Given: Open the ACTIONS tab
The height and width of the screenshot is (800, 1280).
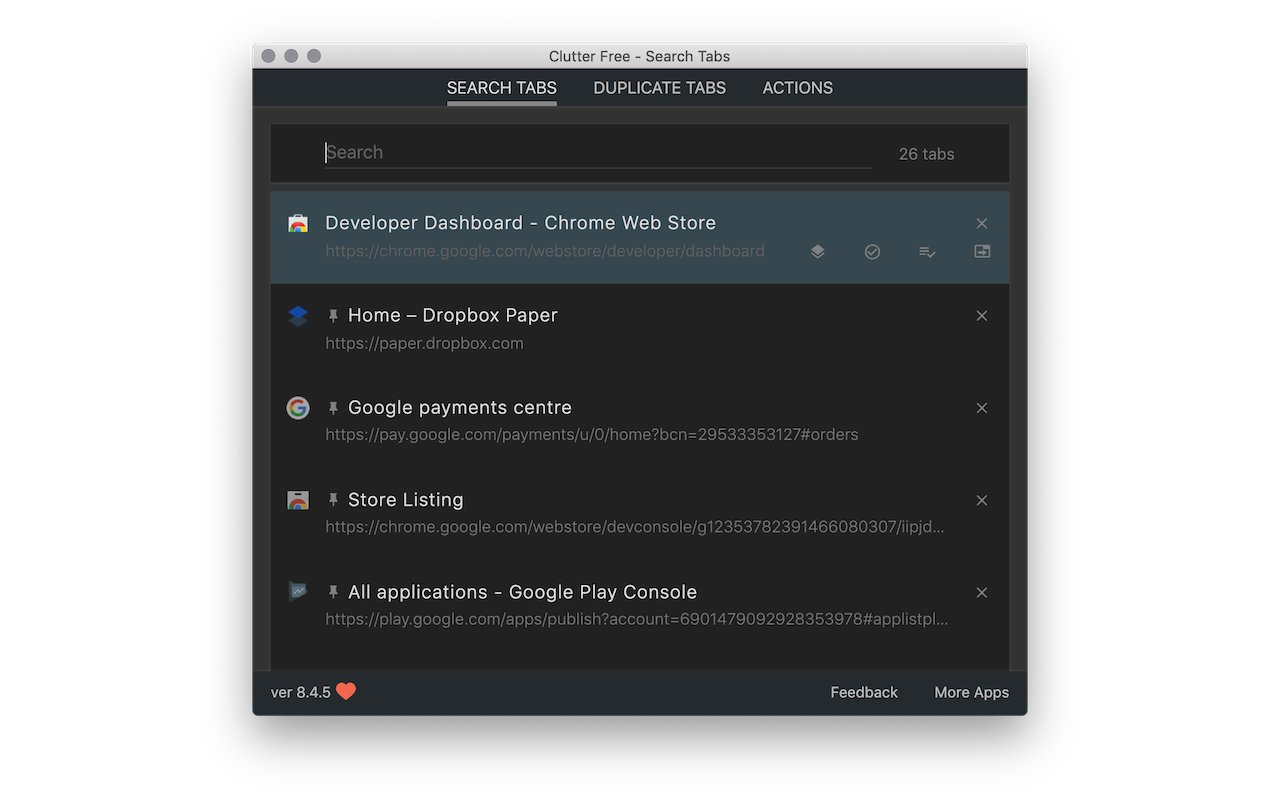Looking at the screenshot, I should [797, 88].
